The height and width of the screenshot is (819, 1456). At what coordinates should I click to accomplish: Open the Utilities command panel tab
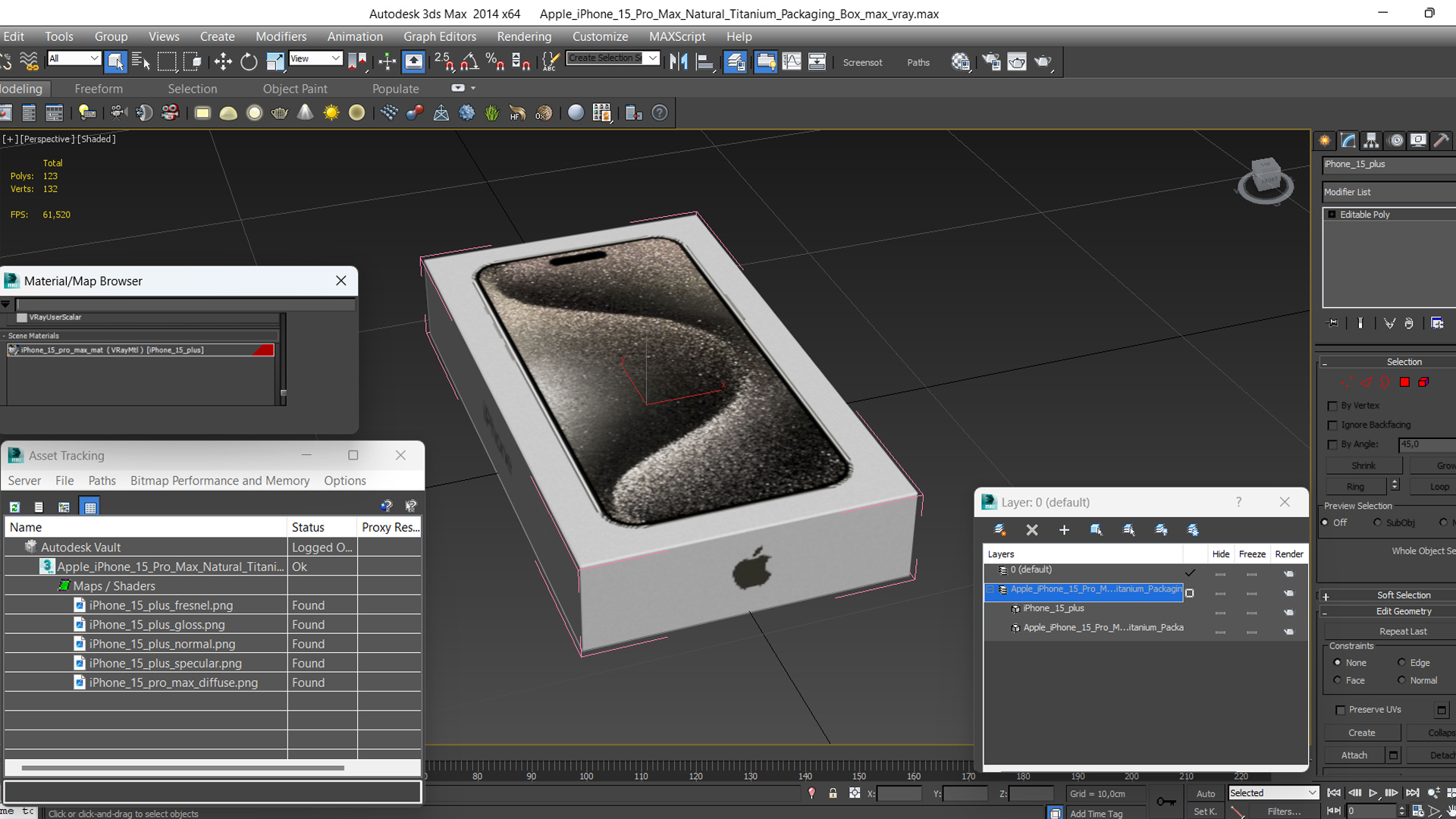1441,140
